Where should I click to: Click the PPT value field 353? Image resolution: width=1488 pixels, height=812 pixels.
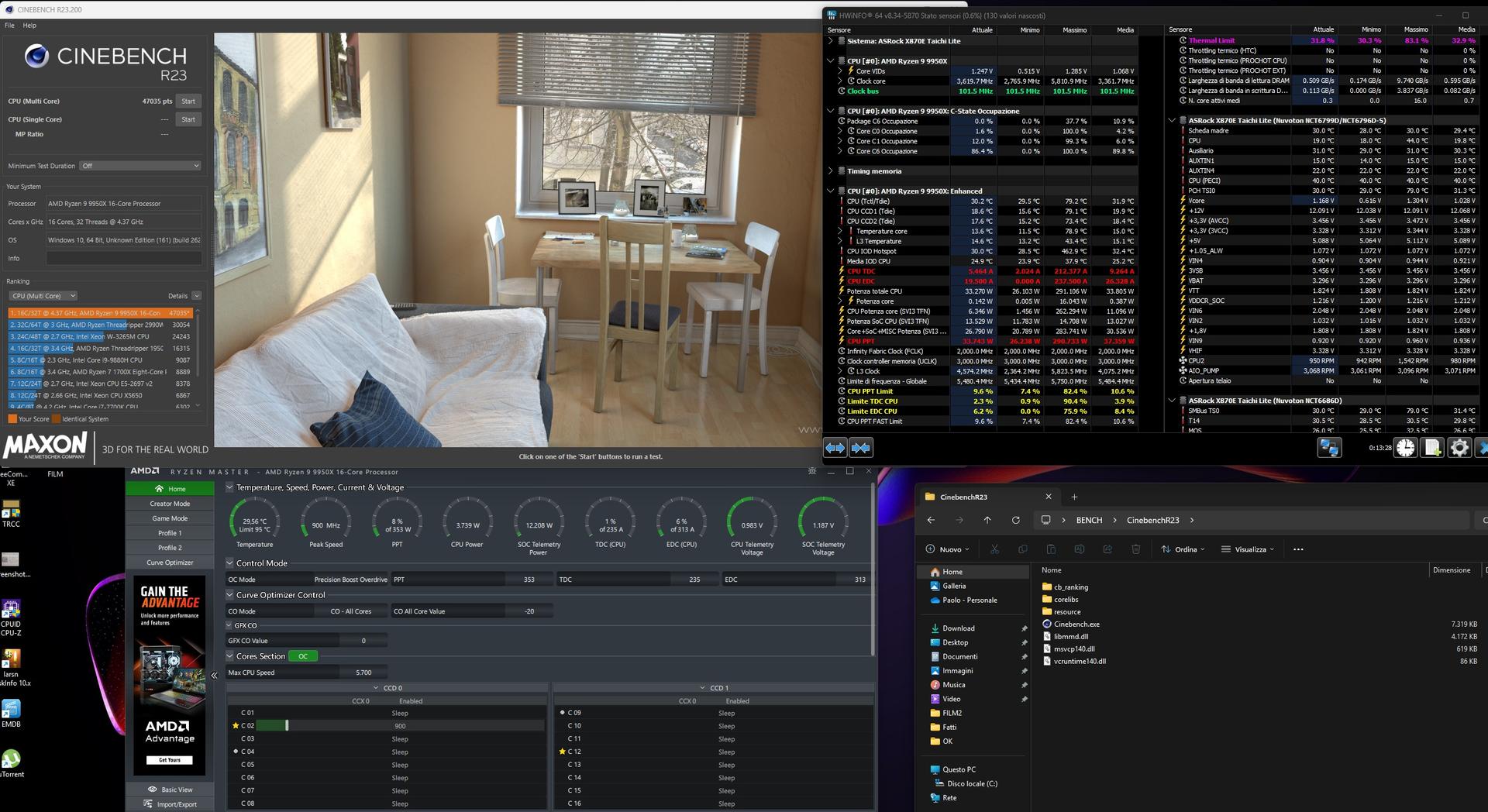point(529,580)
